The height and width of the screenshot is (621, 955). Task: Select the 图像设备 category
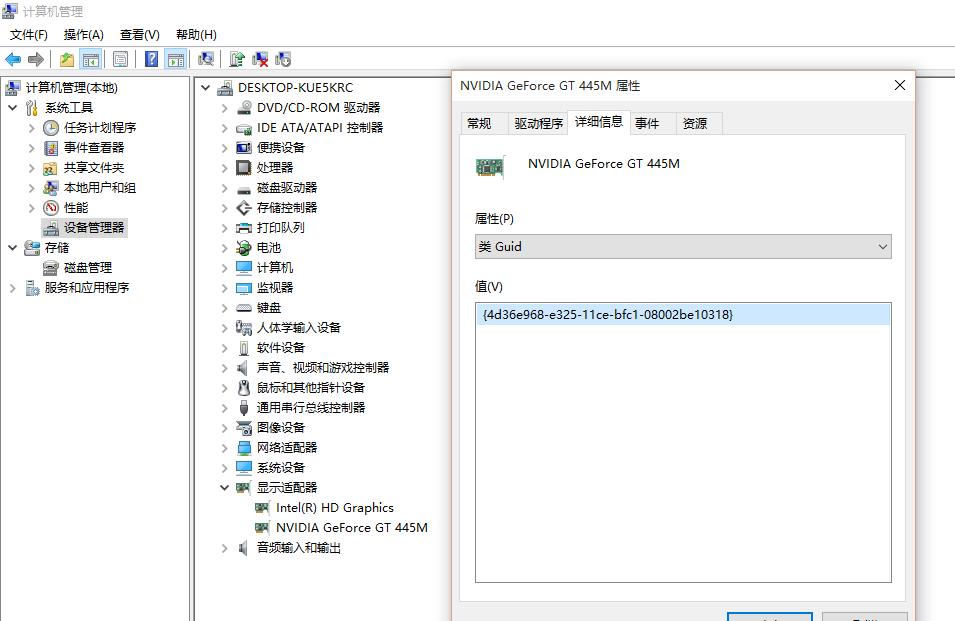click(281, 428)
